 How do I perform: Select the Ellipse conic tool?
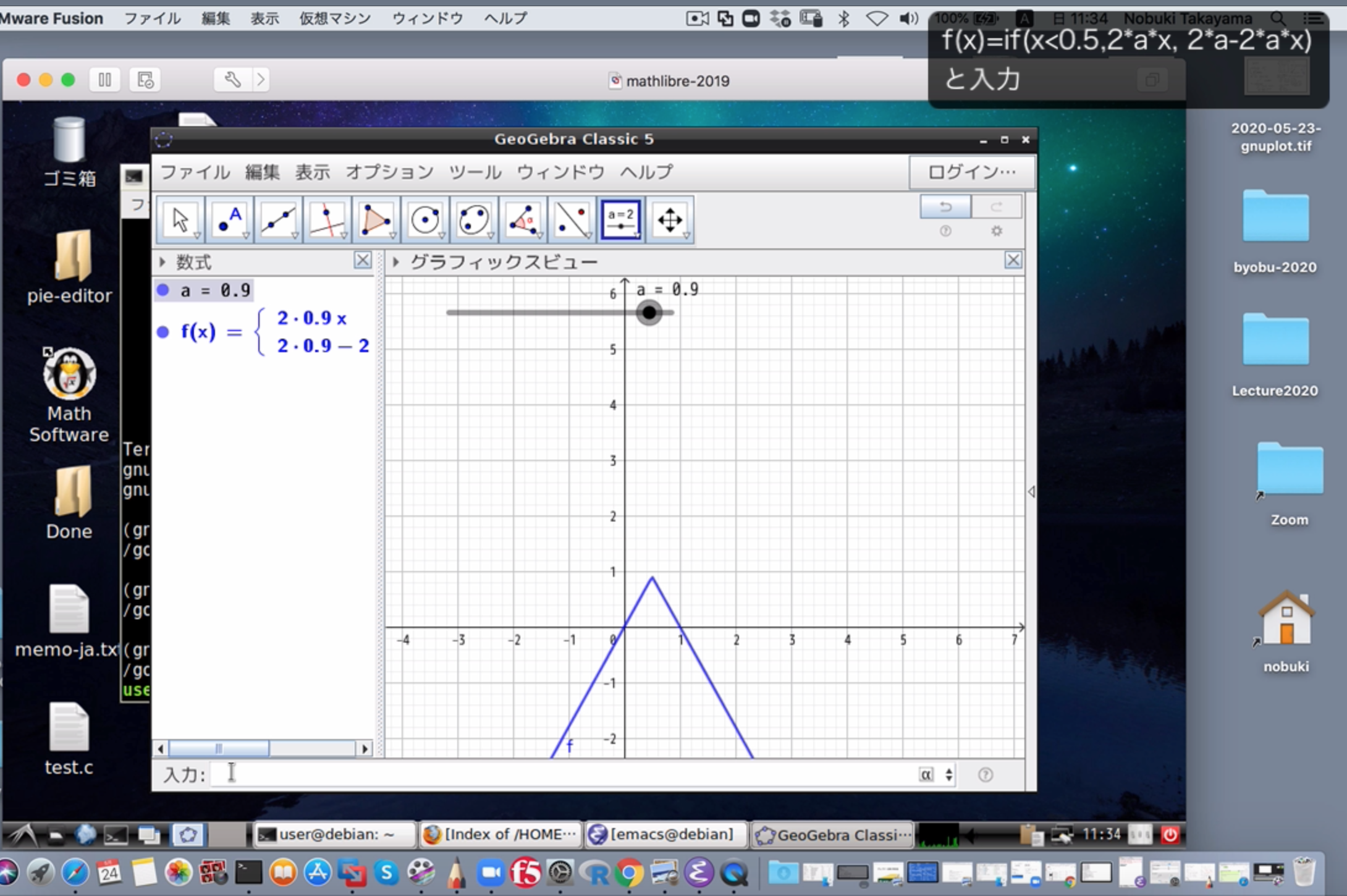(474, 220)
